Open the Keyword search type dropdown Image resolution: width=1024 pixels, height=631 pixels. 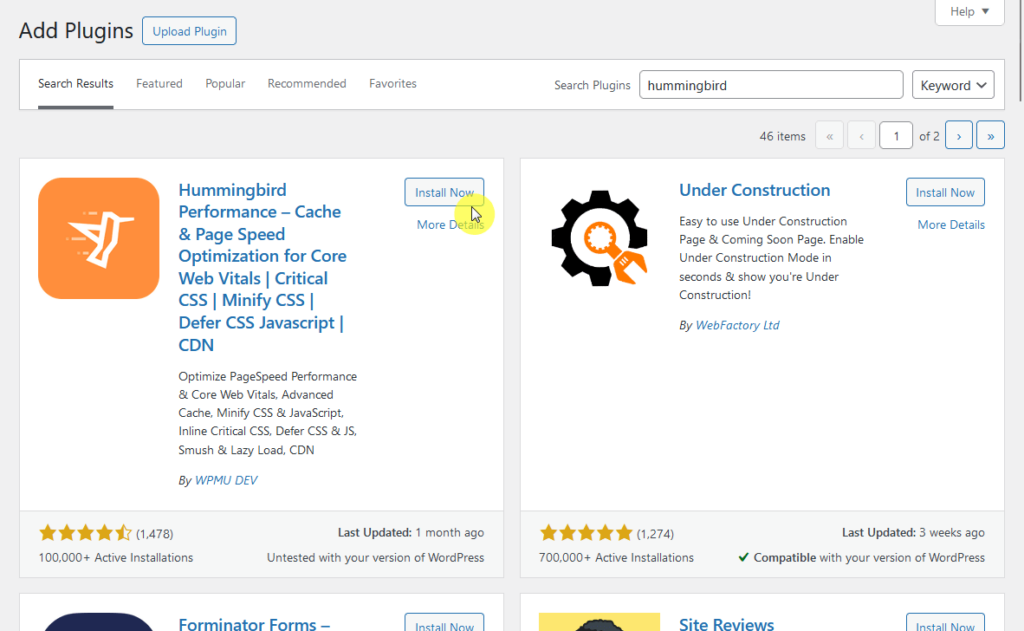click(x=953, y=85)
